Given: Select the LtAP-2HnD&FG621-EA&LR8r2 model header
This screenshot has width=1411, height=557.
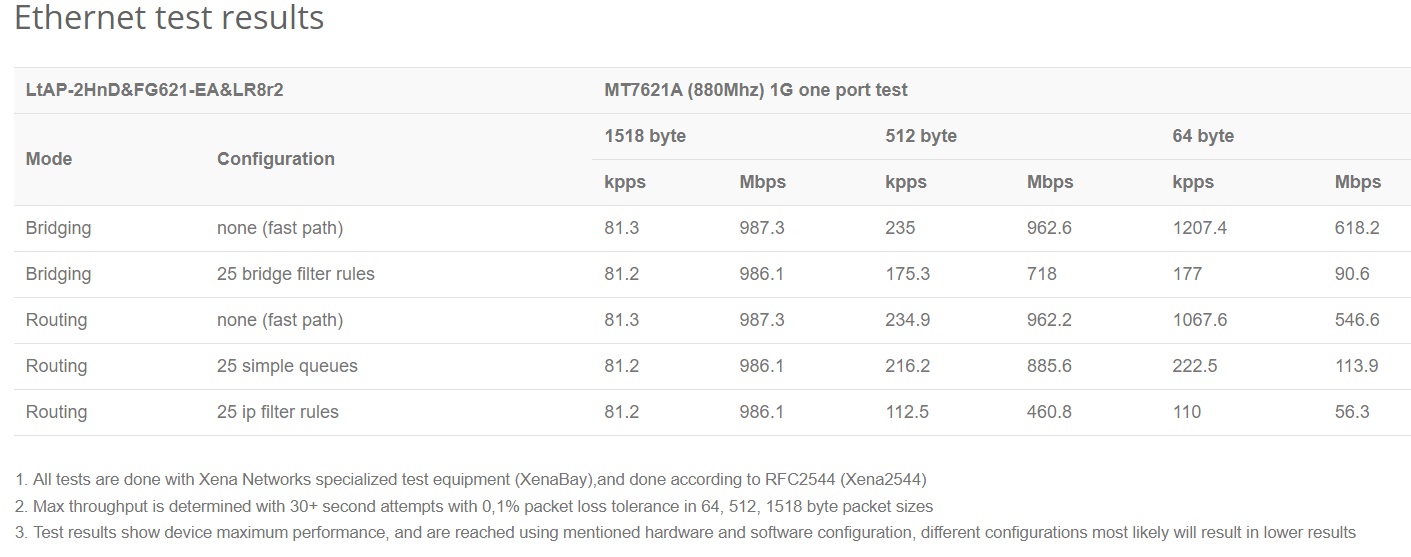Looking at the screenshot, I should pos(155,90).
